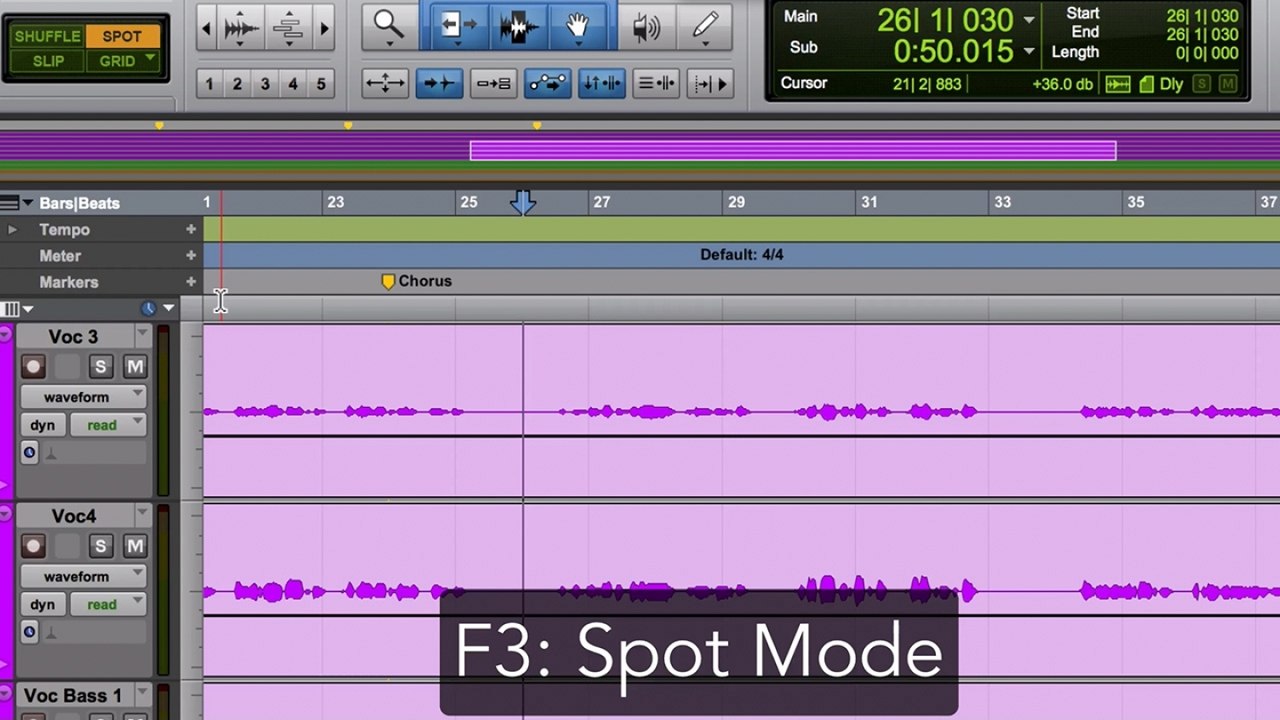
Task: Click the Main counter value 26|1|030
Action: coord(945,20)
